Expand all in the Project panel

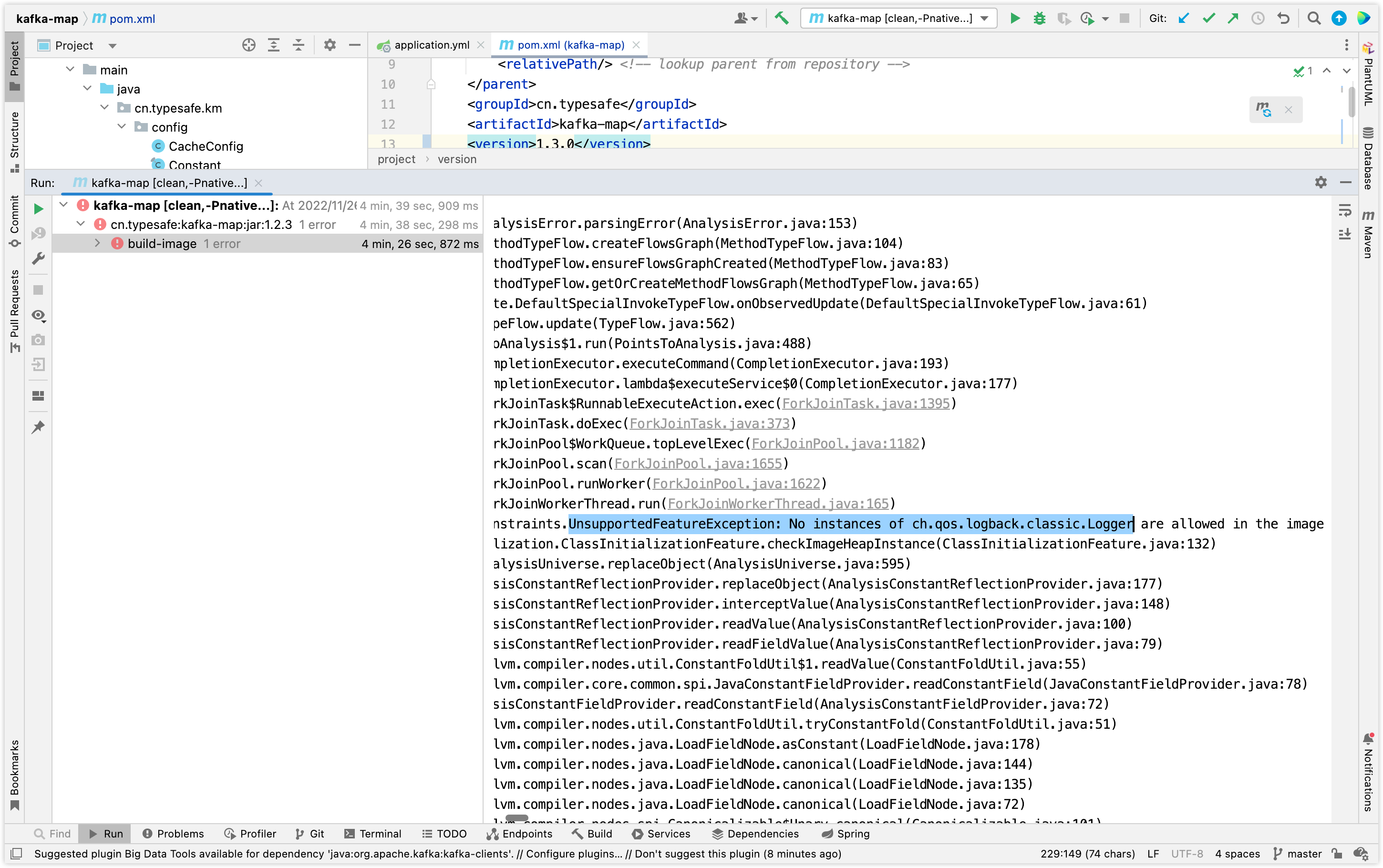(x=274, y=45)
